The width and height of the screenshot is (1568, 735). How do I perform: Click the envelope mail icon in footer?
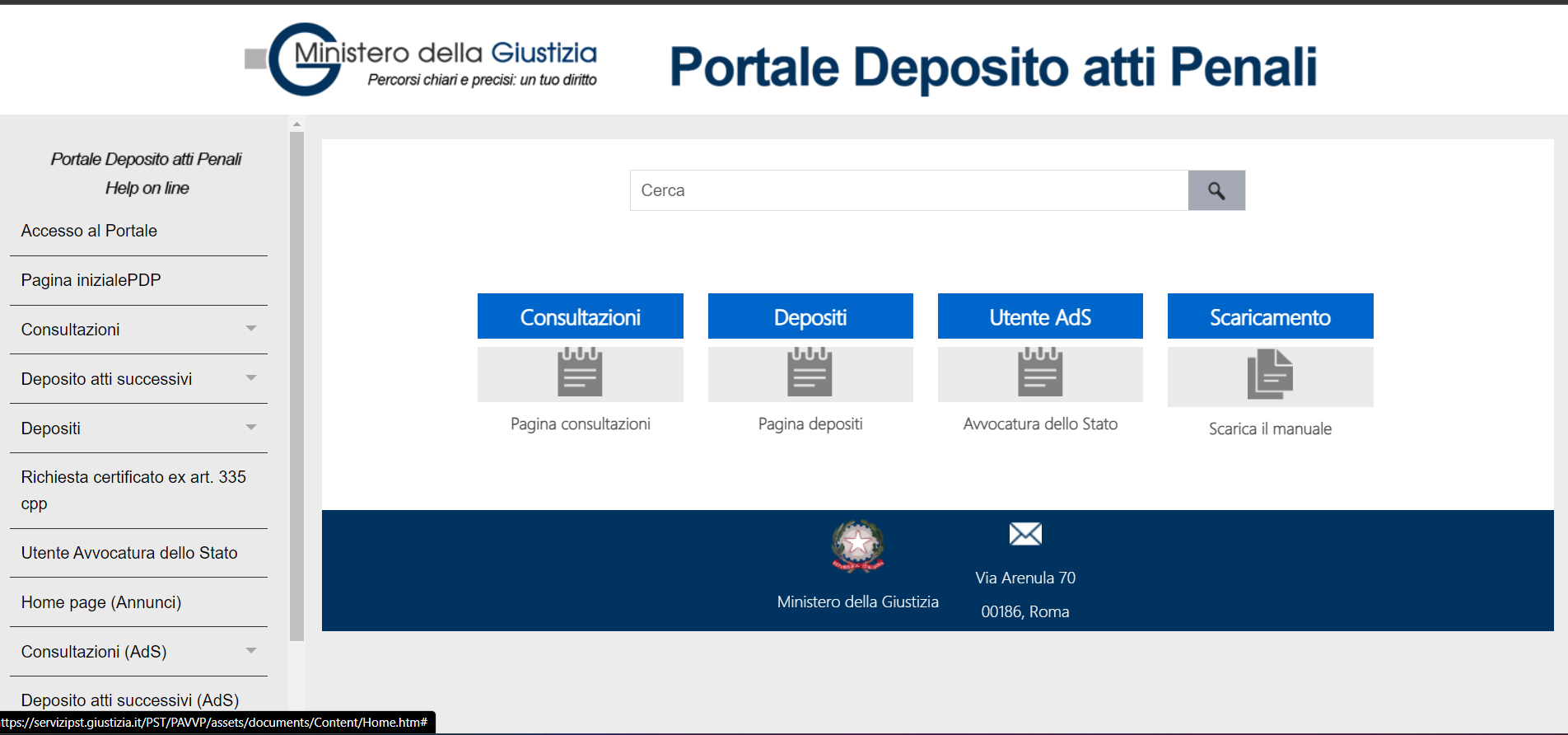click(x=1025, y=534)
